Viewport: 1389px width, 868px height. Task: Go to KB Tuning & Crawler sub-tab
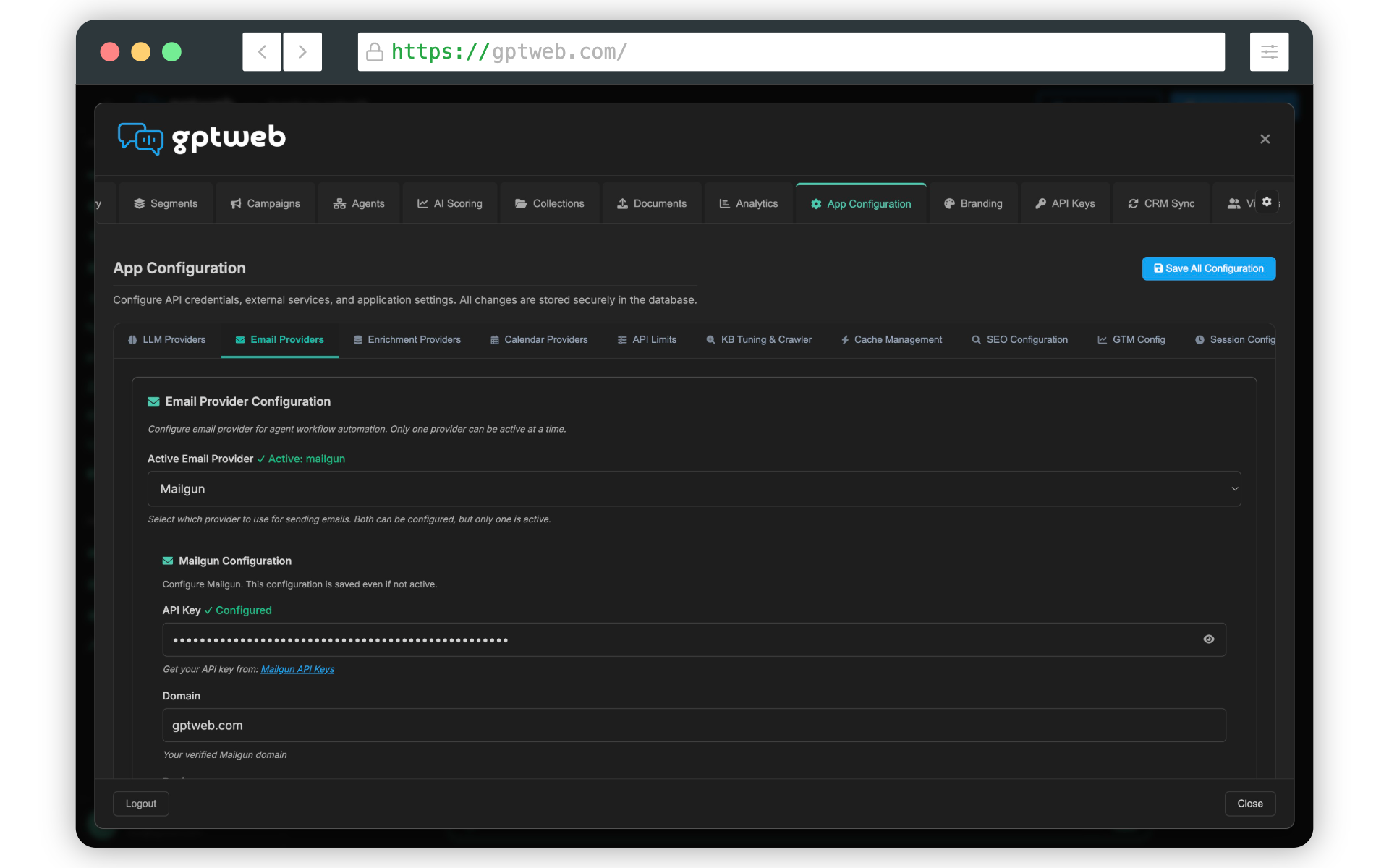pyautogui.click(x=759, y=340)
